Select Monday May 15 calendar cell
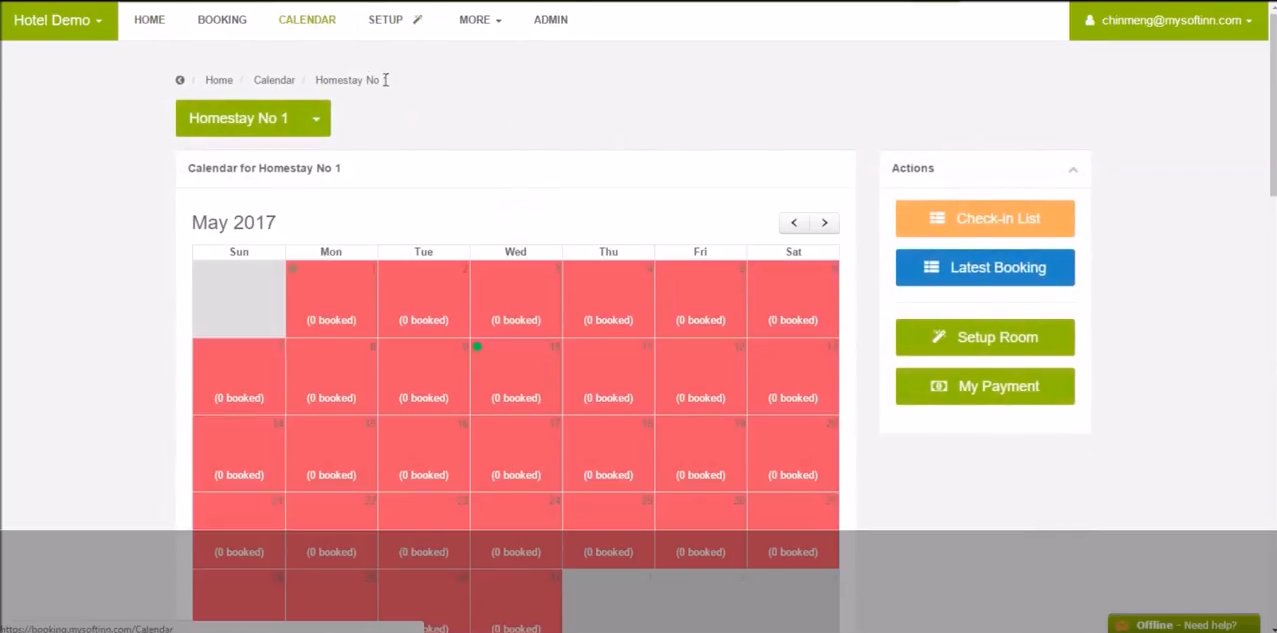This screenshot has width=1277, height=633. 331,453
